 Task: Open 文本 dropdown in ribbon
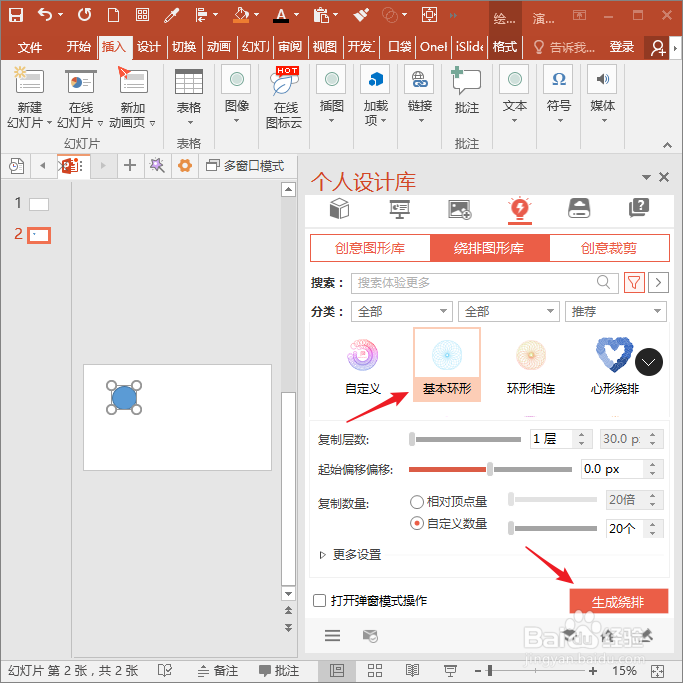(514, 121)
